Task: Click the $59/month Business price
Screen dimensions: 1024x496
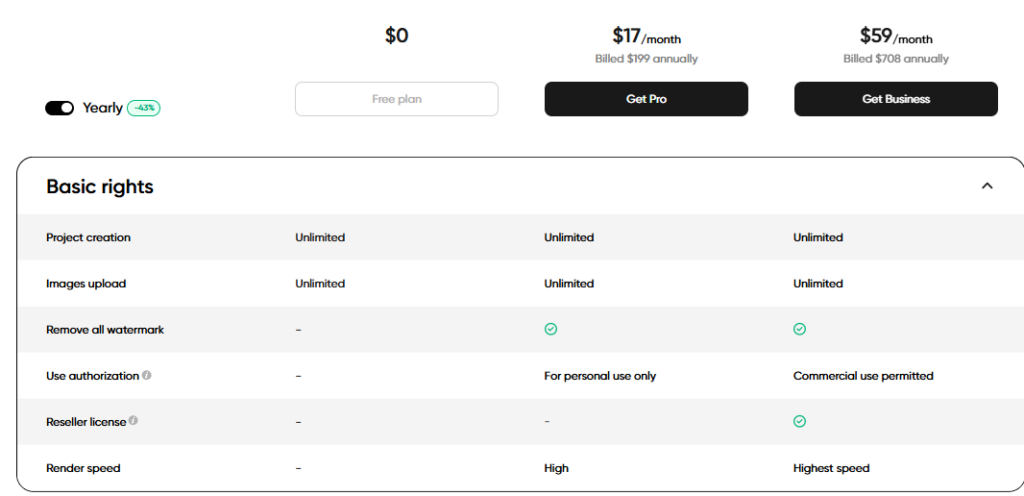Action: pos(896,36)
